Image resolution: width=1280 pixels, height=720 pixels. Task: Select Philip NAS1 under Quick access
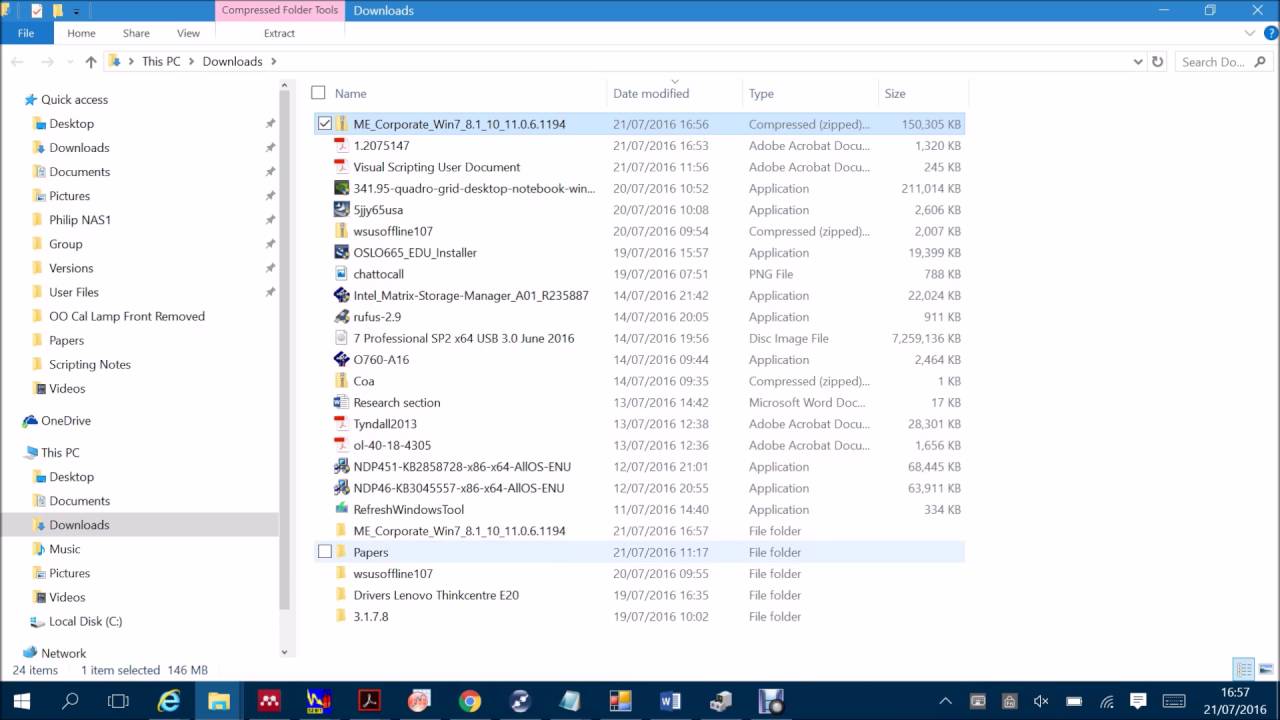[80, 220]
